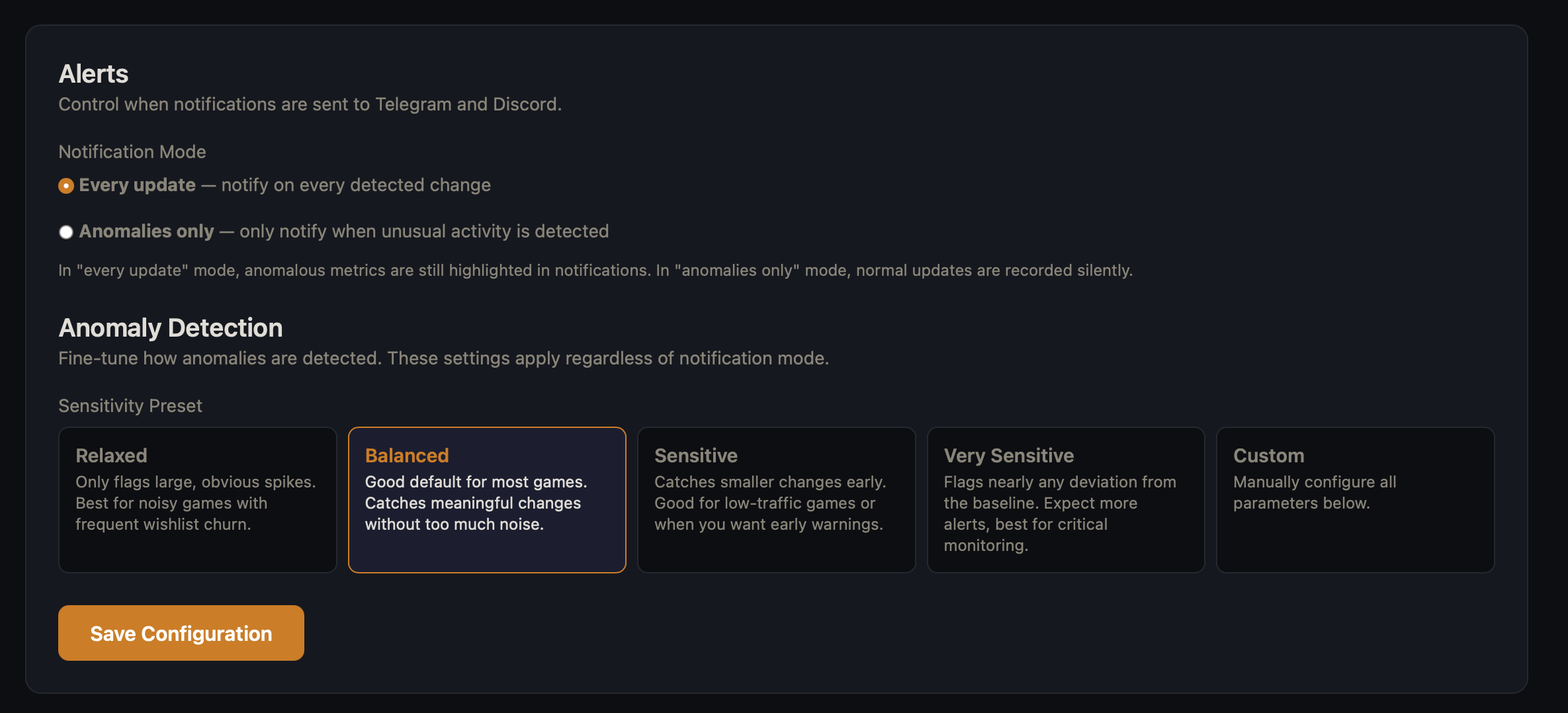This screenshot has width=1568, height=713.
Task: Select the Anomalies only radio button
Action: click(66, 232)
